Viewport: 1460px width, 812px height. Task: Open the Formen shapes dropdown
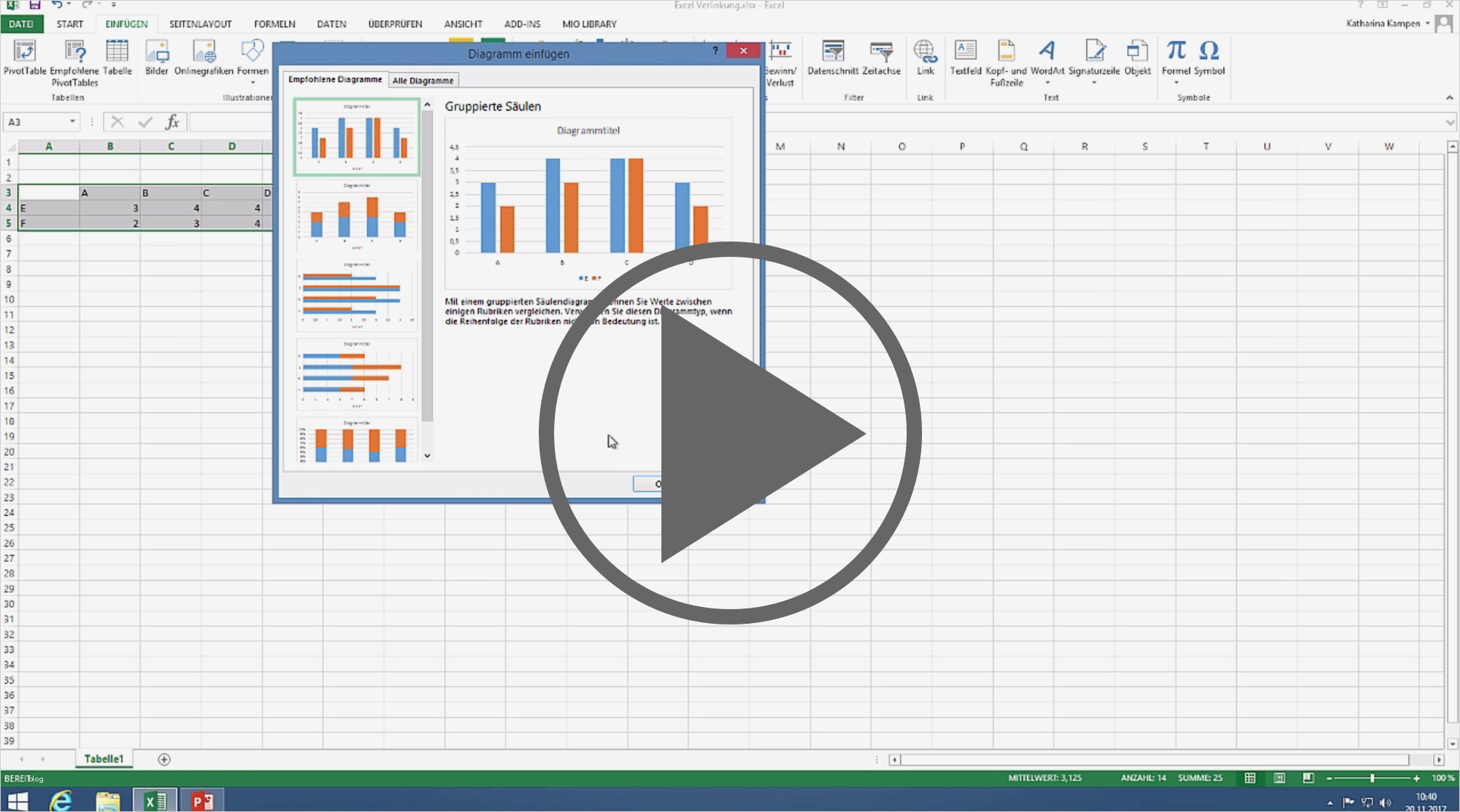coord(253,58)
